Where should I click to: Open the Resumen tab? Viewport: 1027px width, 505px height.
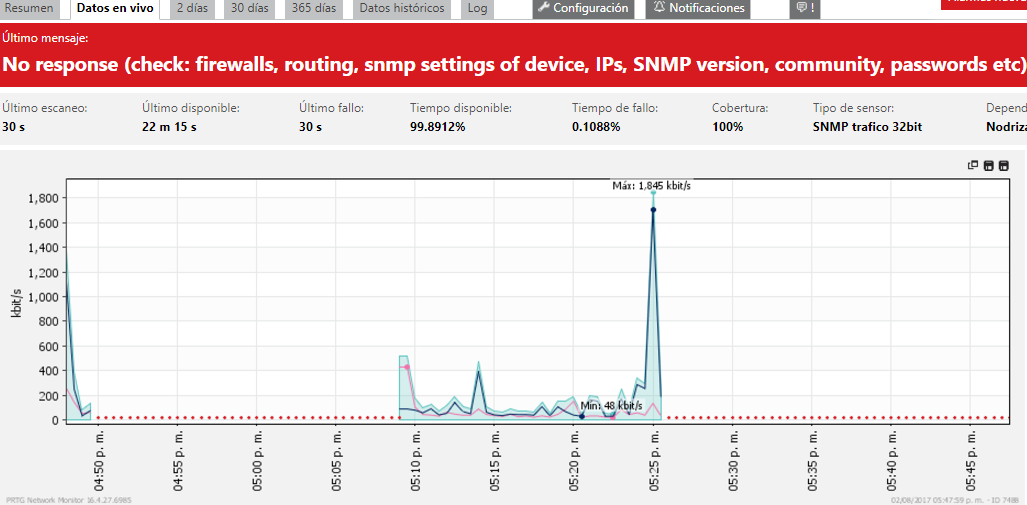[x=29, y=8]
